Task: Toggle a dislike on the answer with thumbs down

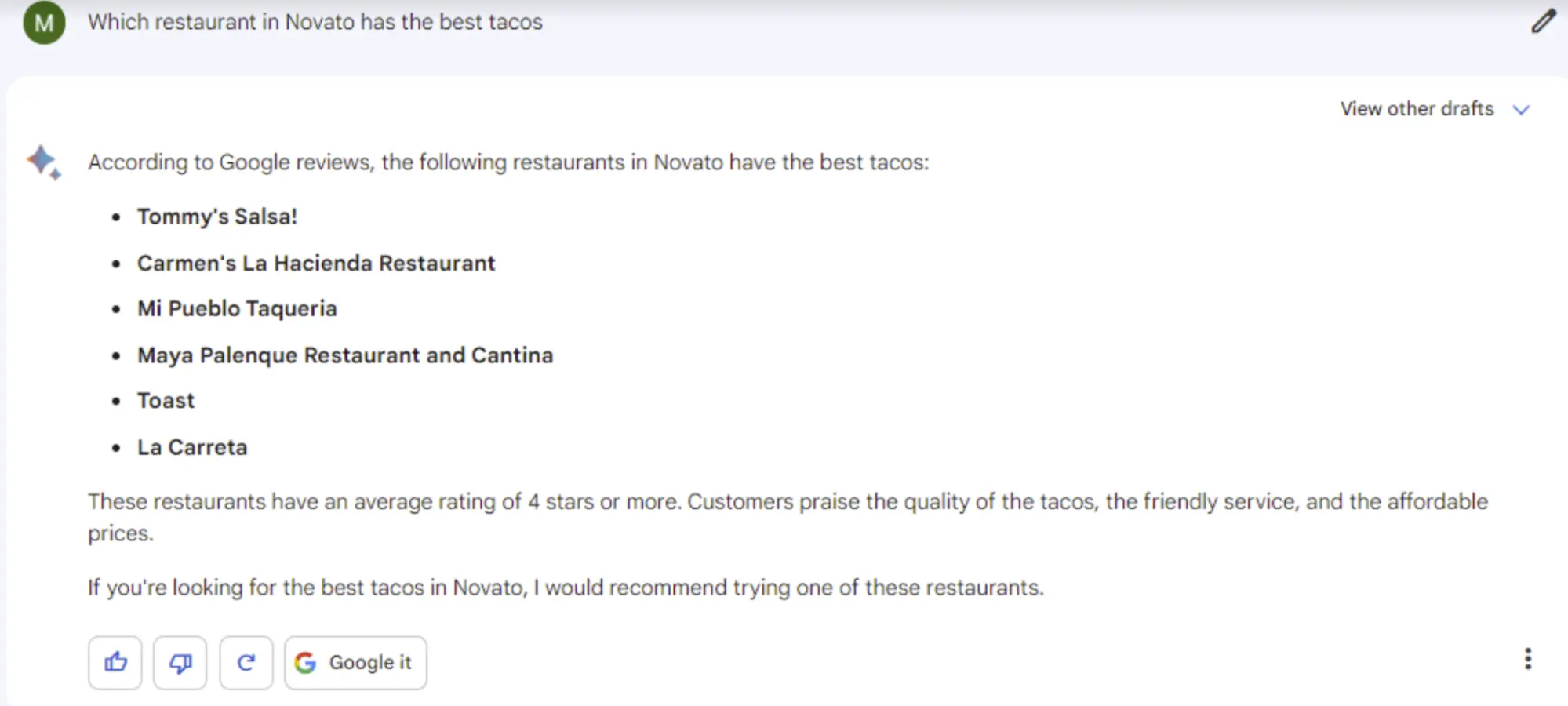Action: coord(180,662)
